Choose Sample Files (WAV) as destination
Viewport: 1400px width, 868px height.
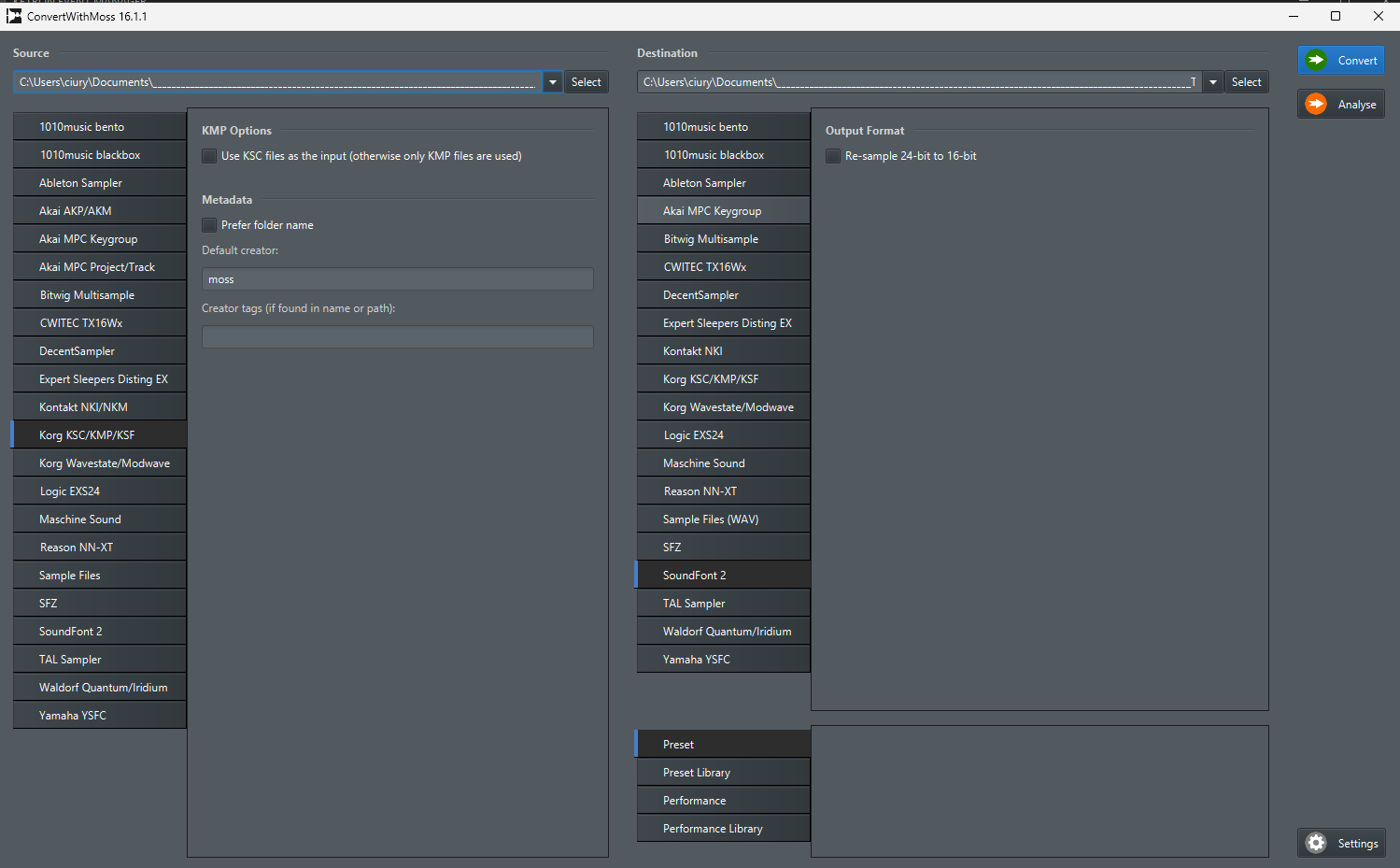723,519
